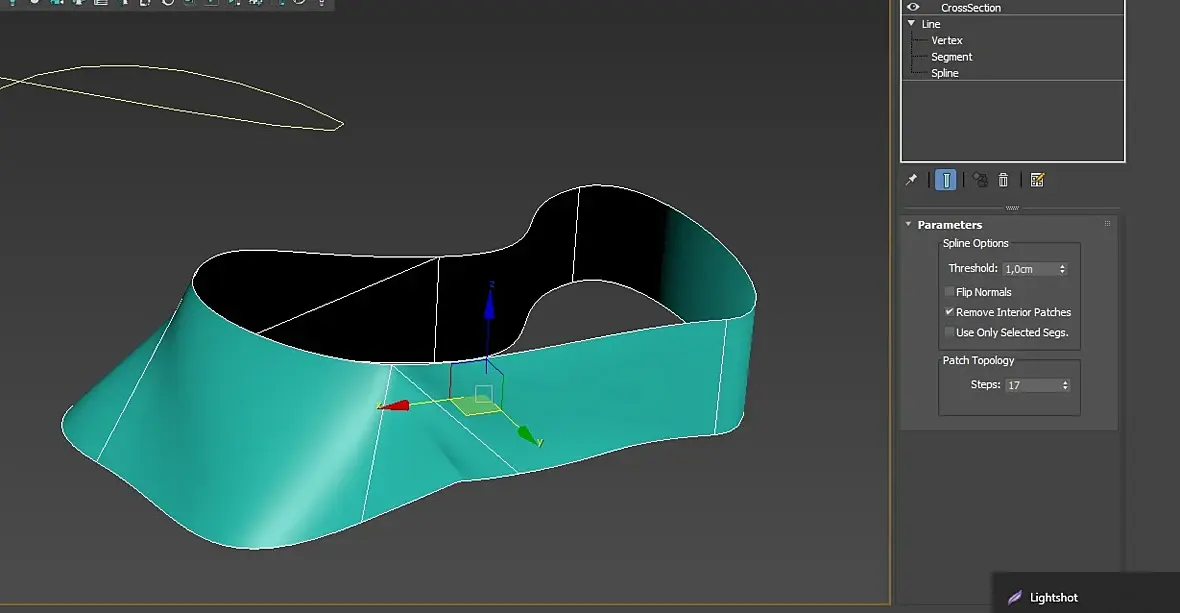Click the red X axis gizmo arrow
1180x613 pixels.
(x=394, y=406)
